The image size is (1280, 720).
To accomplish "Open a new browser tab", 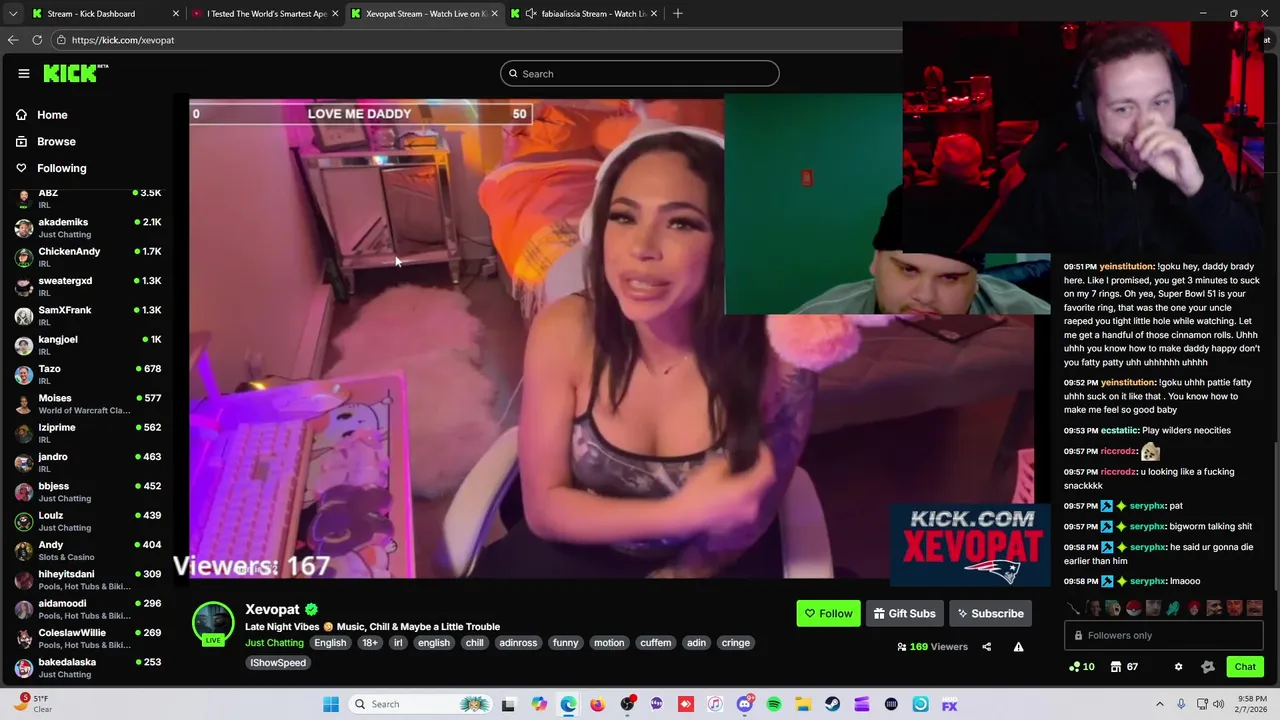I will pos(678,14).
